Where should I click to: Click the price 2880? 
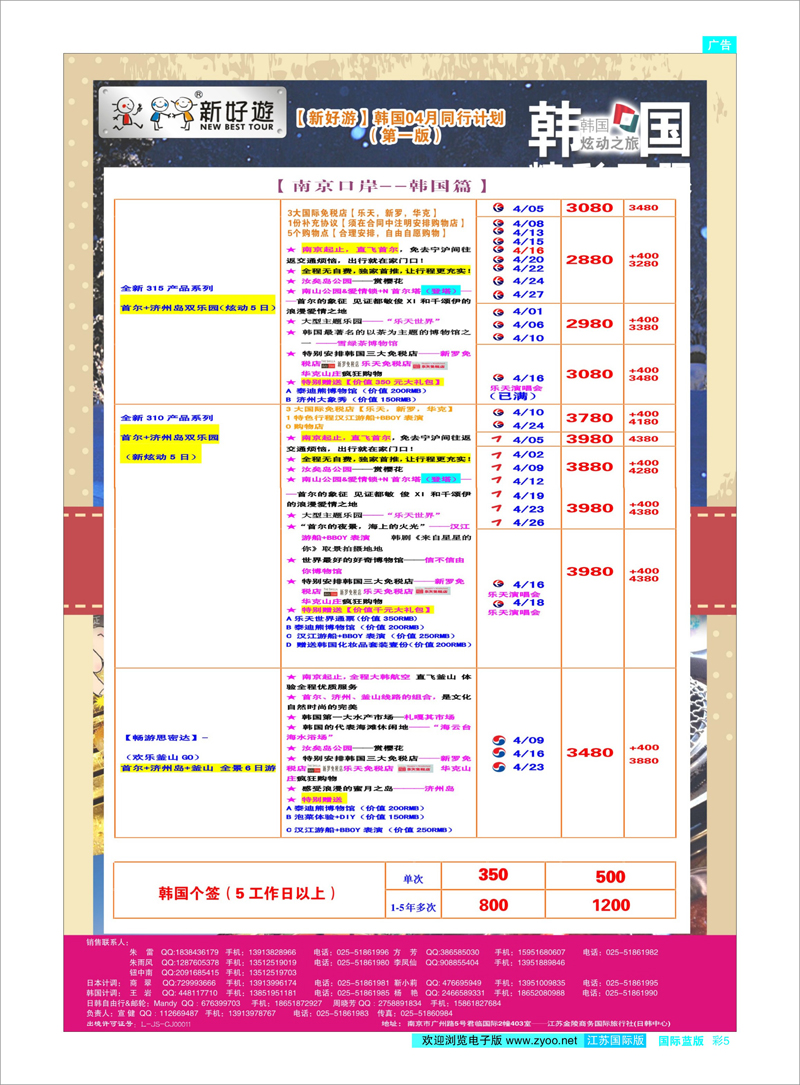(590, 259)
